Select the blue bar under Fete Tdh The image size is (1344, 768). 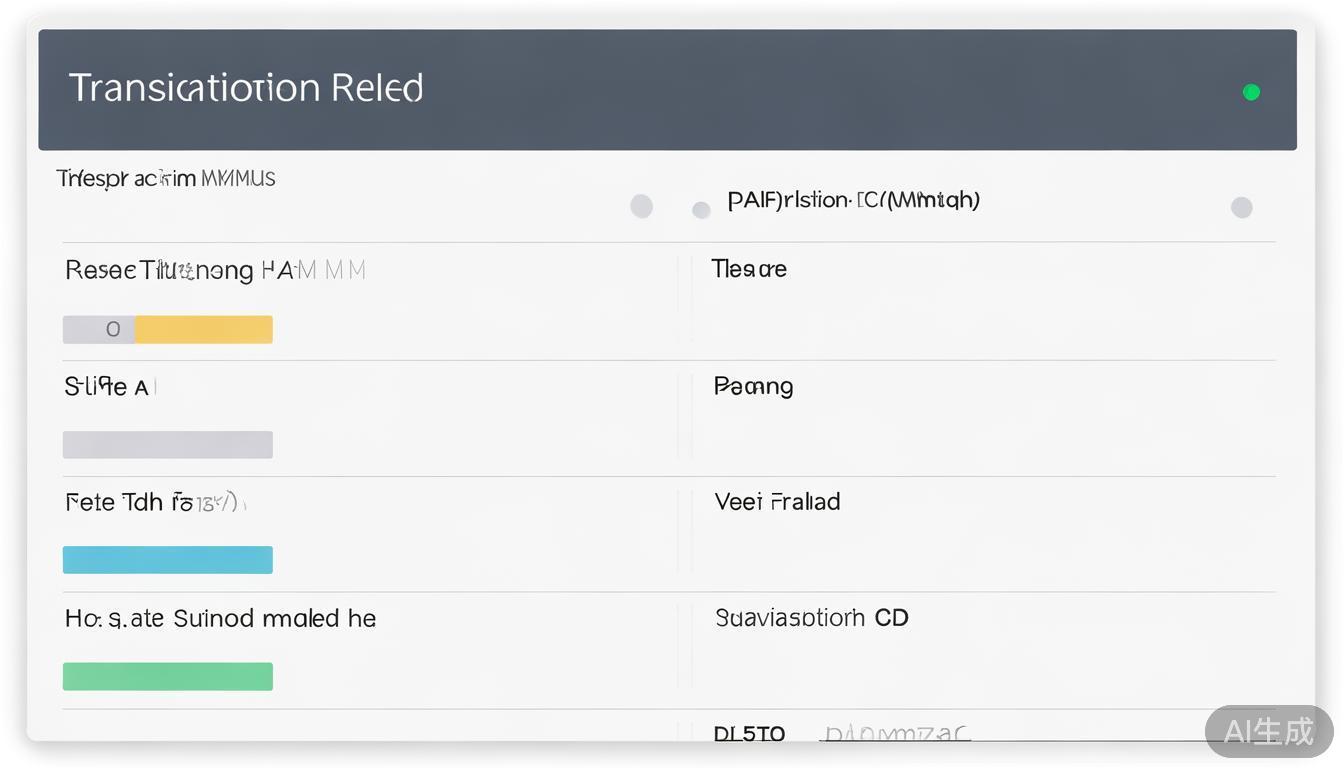coord(168,560)
